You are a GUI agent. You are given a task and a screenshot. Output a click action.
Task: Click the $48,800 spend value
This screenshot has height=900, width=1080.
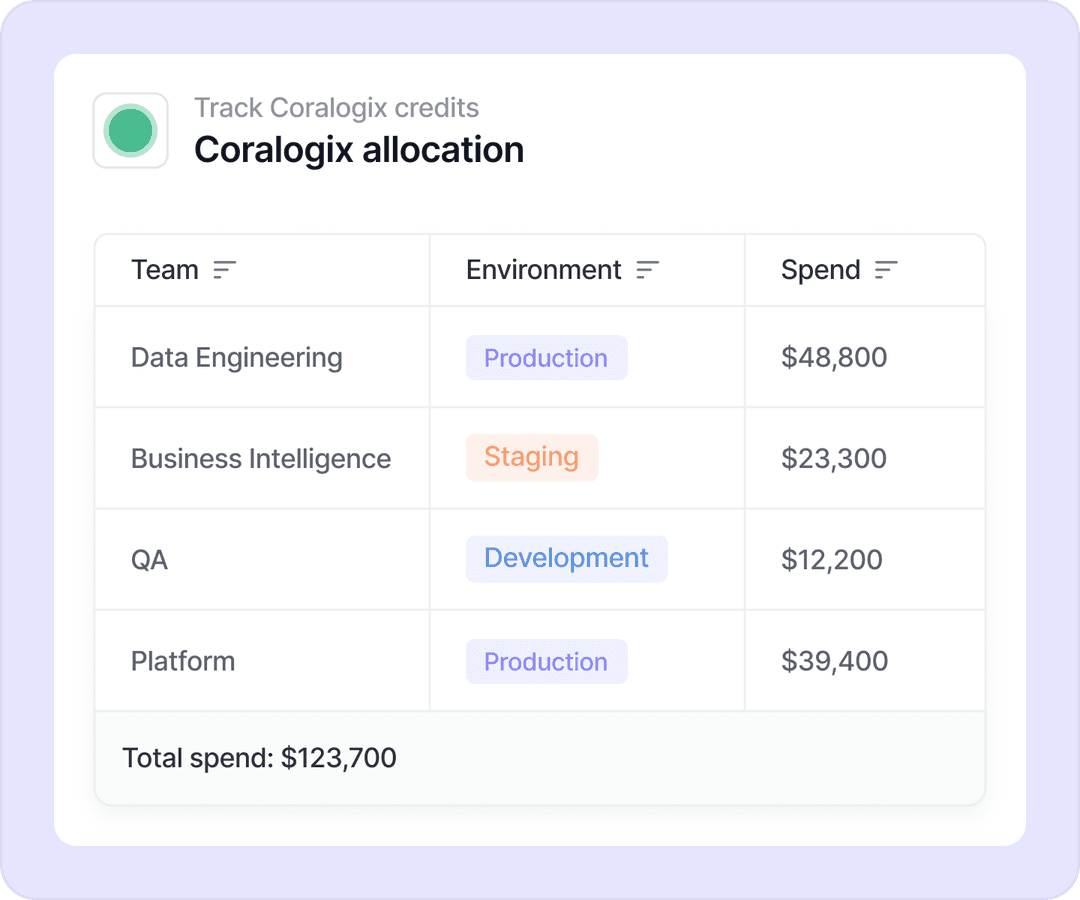(x=834, y=358)
